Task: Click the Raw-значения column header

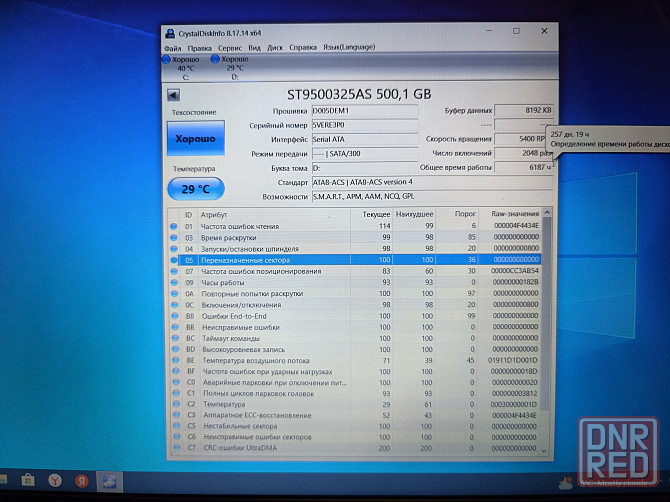Action: coord(510,214)
